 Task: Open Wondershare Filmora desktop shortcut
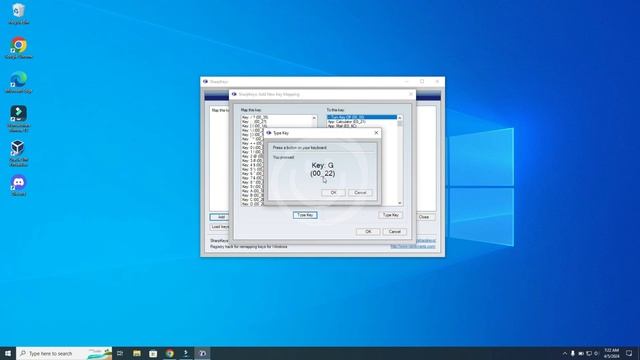(x=18, y=119)
